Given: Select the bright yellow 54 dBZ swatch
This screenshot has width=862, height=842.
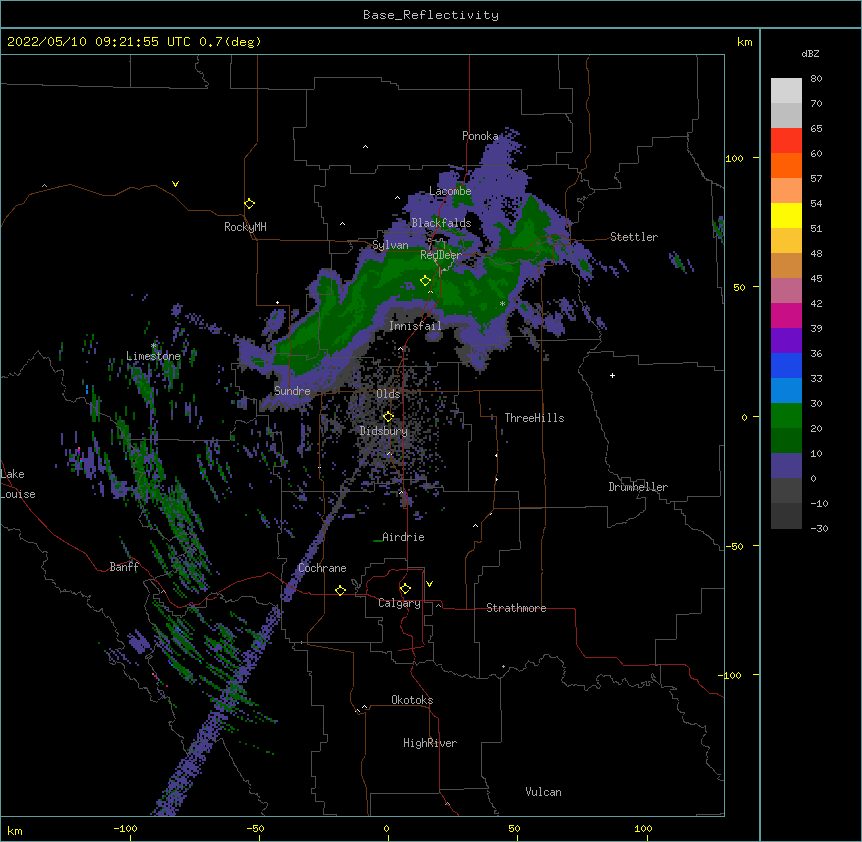Looking at the screenshot, I should tap(786, 215).
